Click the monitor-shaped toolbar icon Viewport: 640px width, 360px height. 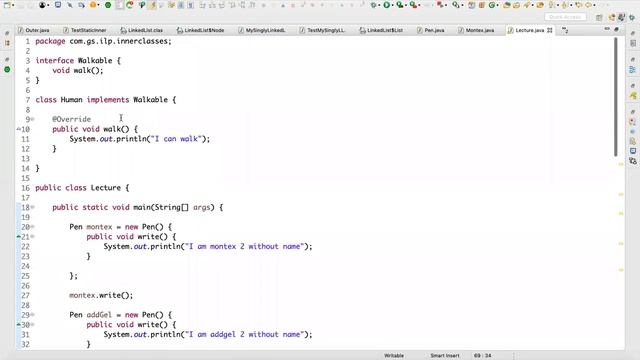58,5
